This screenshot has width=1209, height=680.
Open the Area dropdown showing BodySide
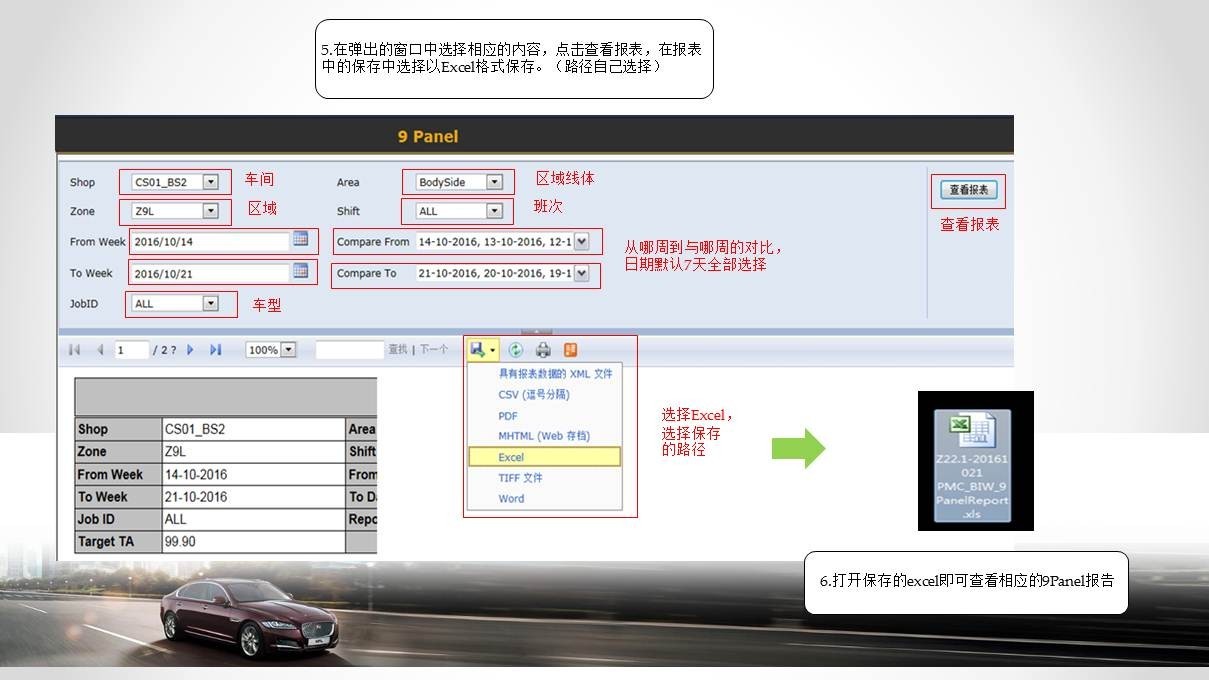click(494, 182)
